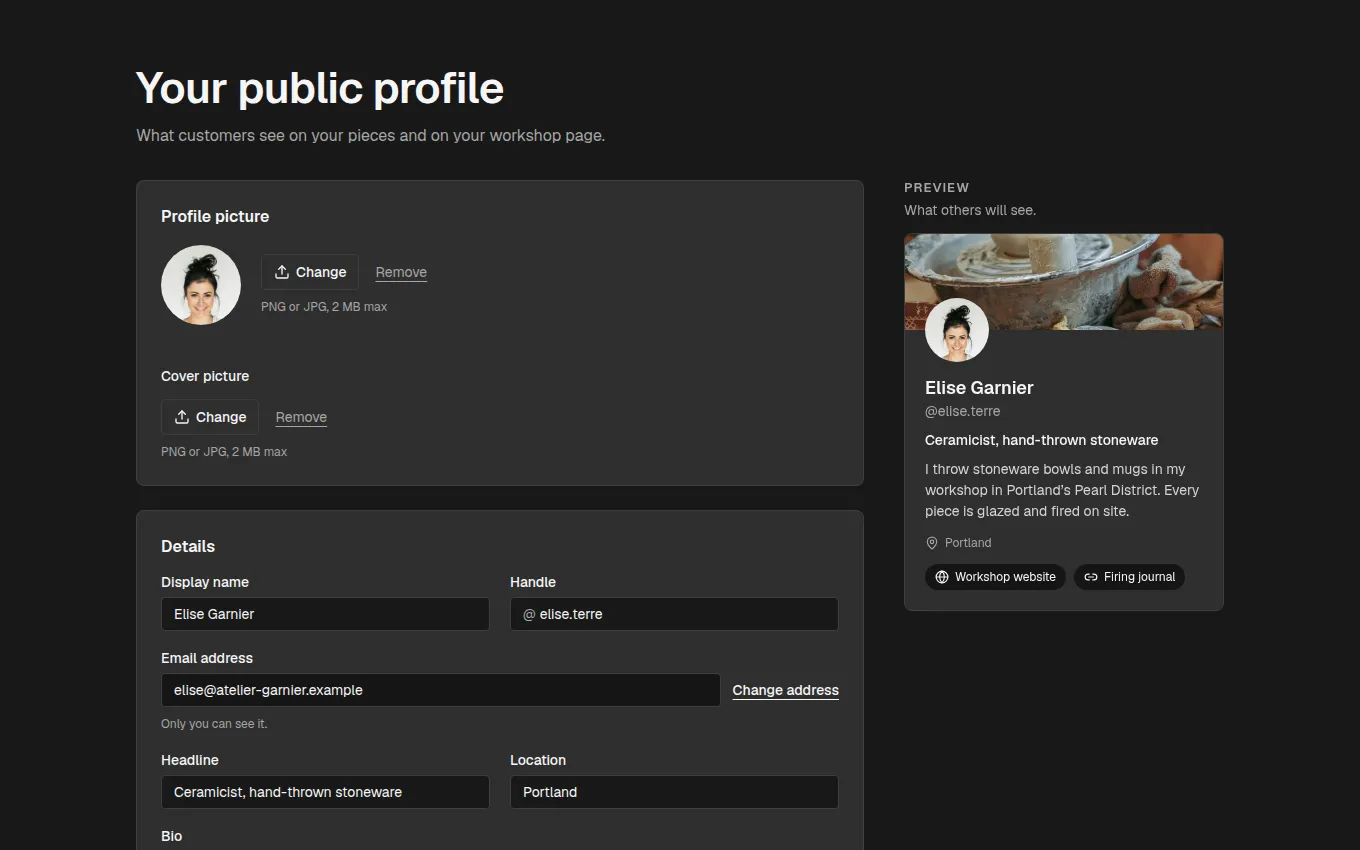This screenshot has height=850, width=1360.
Task: Click upload icon on cover picture Change button
Action: pyautogui.click(x=182, y=417)
